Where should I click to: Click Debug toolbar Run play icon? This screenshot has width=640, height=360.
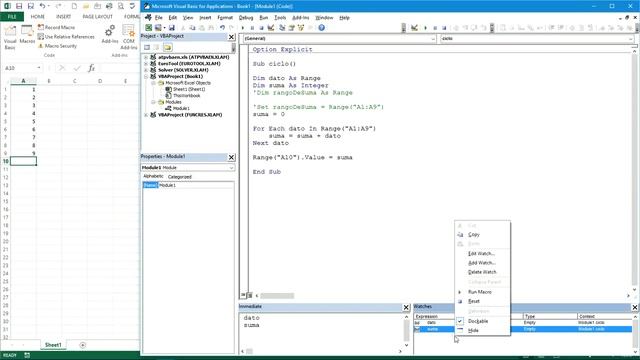pos(425,28)
